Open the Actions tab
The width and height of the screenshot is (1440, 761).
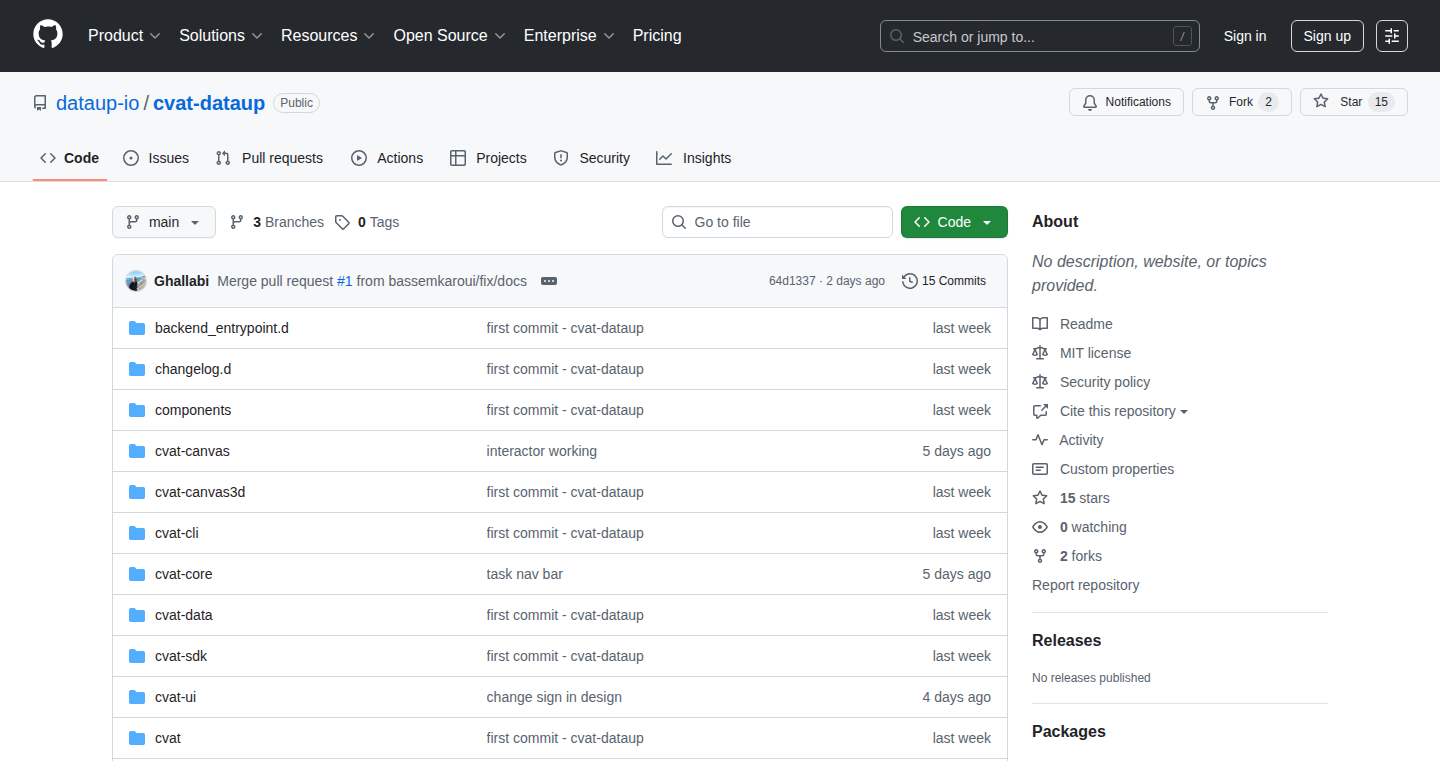387,158
